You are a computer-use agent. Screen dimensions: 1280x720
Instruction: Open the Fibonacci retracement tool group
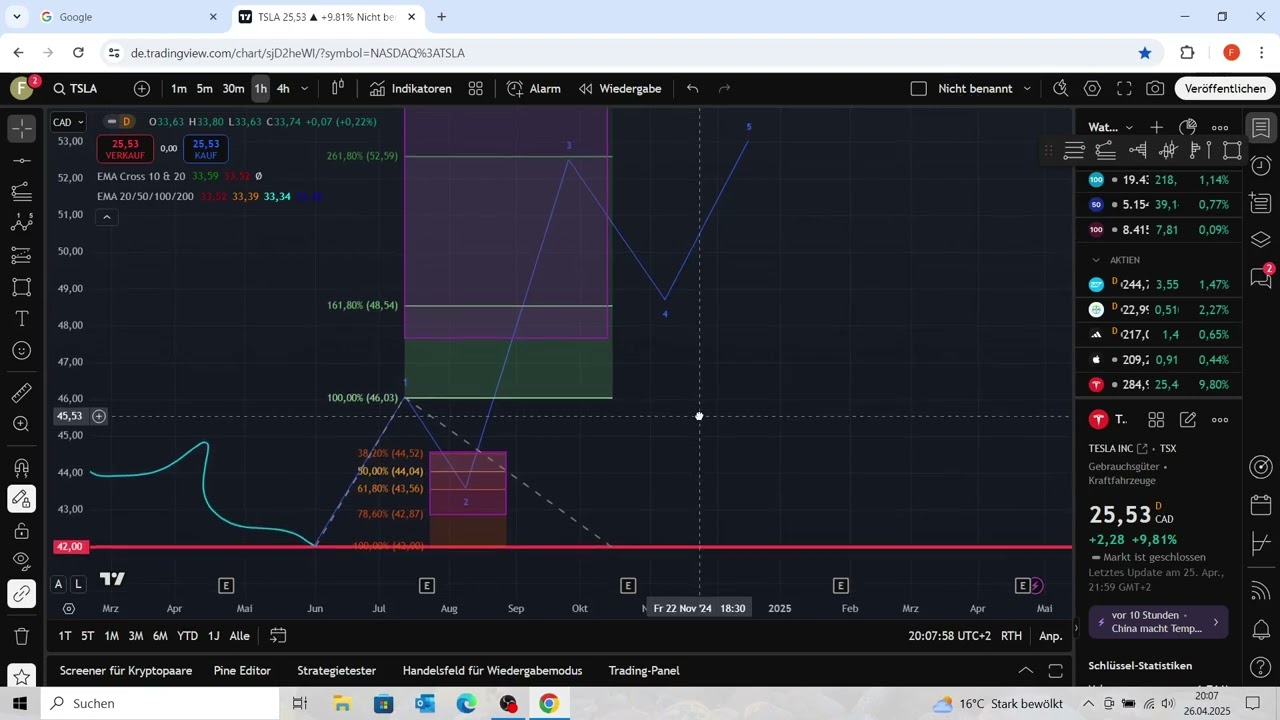[22, 192]
